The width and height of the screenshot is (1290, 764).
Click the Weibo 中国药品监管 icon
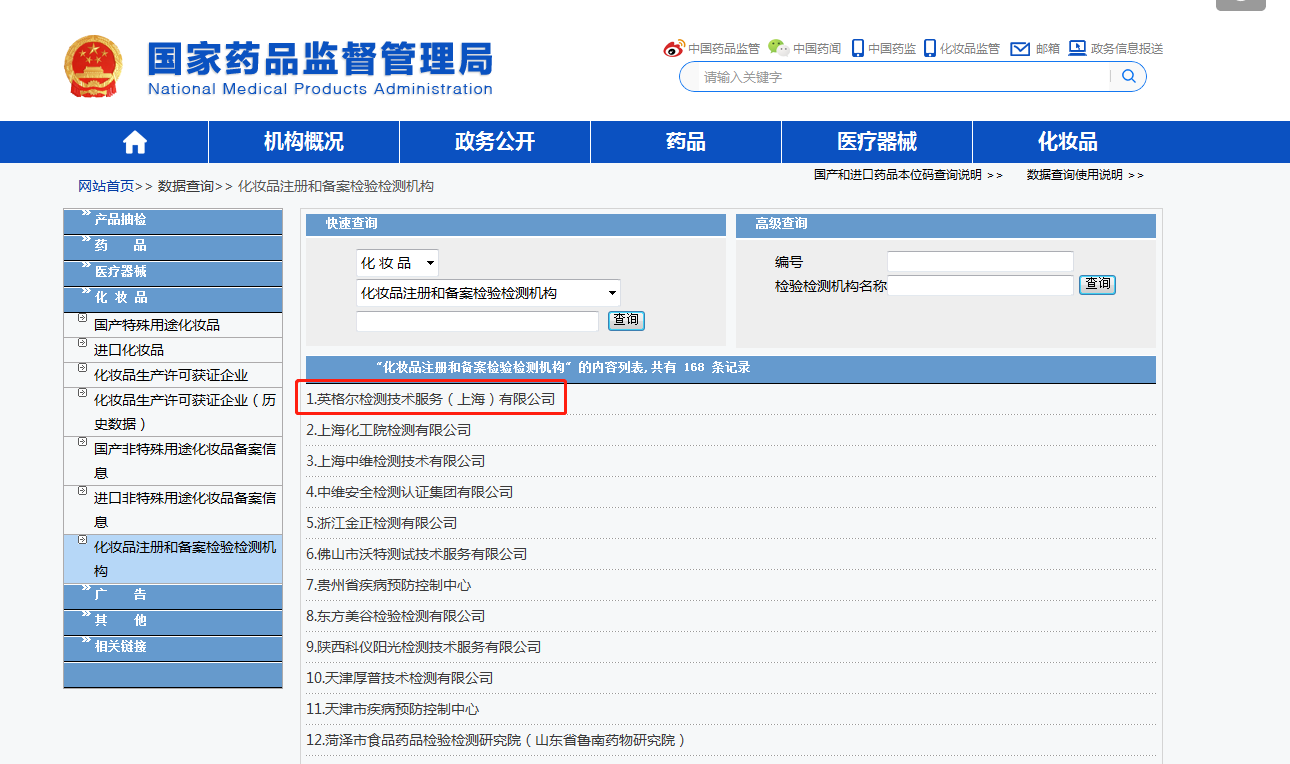[x=674, y=47]
